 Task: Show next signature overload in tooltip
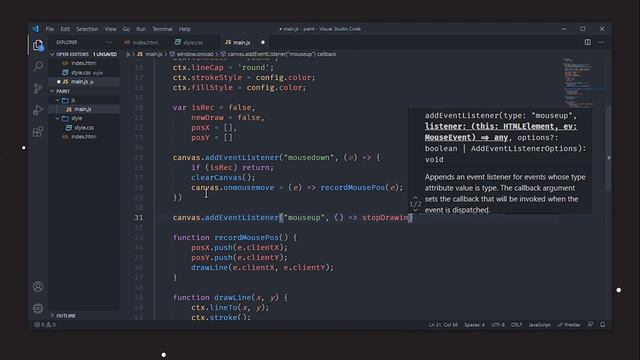tap(415, 210)
